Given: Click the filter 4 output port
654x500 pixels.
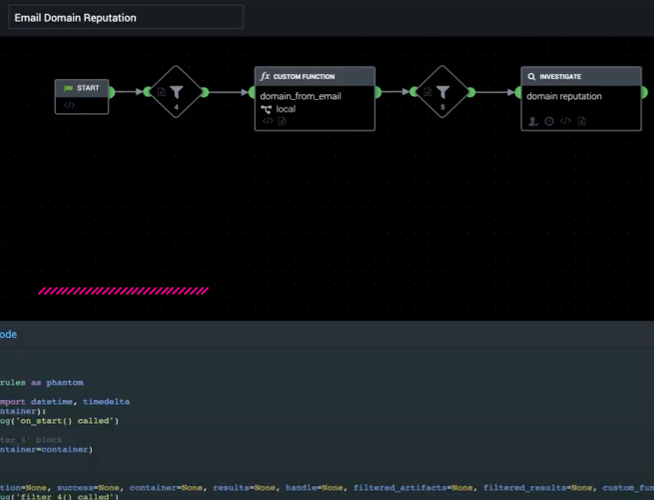Looking at the screenshot, I should click(205, 92).
